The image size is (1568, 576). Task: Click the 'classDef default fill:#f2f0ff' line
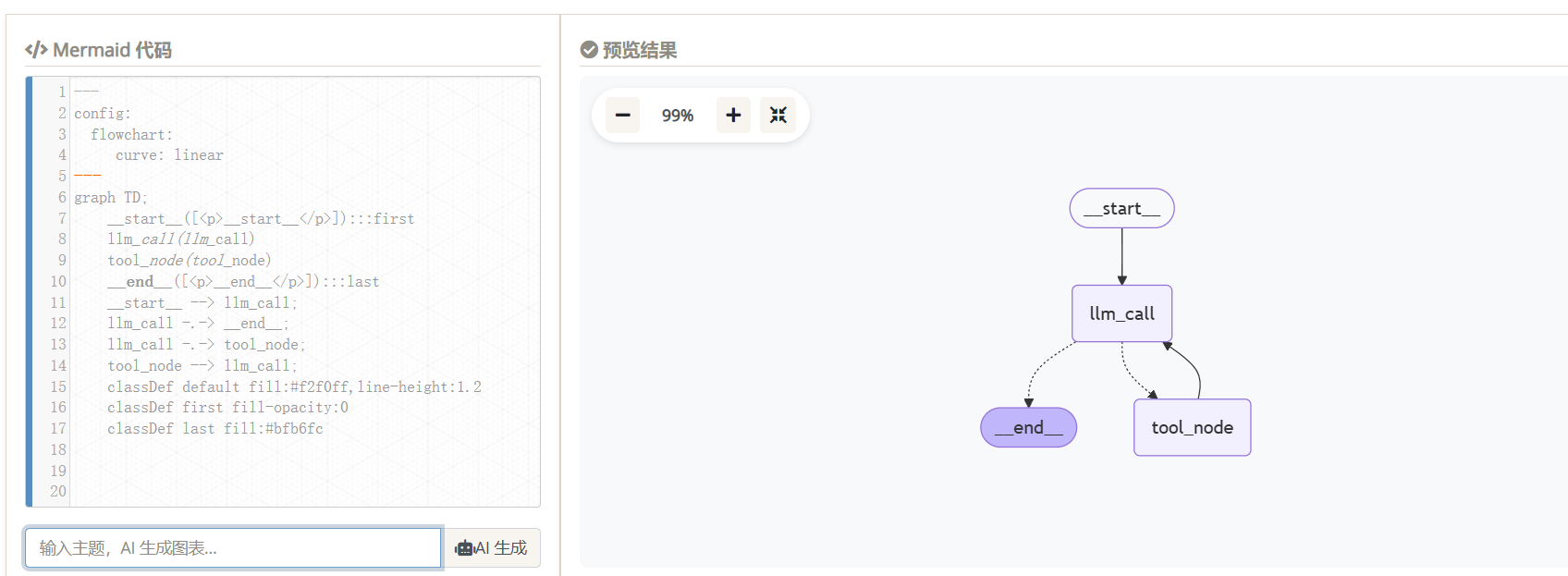(294, 387)
